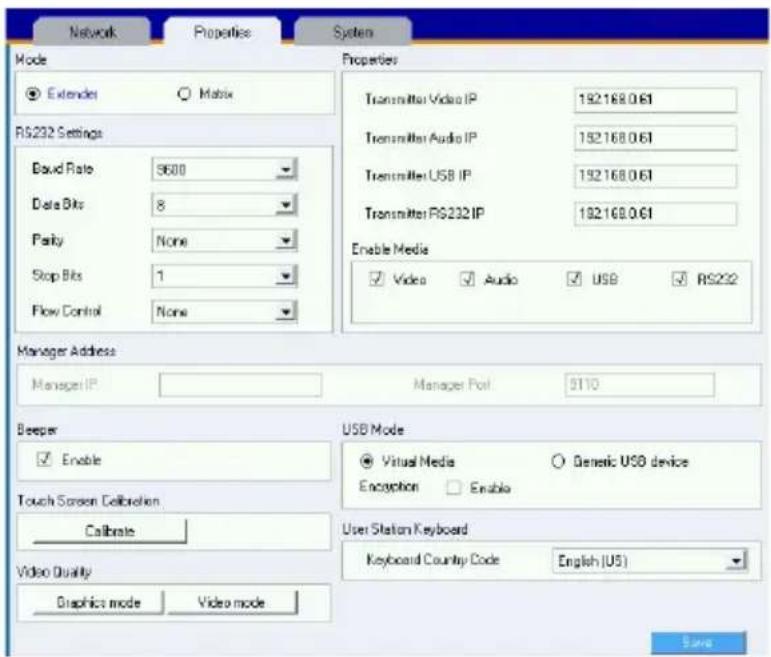
Task: Open the Baud Rate dropdown
Action: pyautogui.click(x=225, y=170)
